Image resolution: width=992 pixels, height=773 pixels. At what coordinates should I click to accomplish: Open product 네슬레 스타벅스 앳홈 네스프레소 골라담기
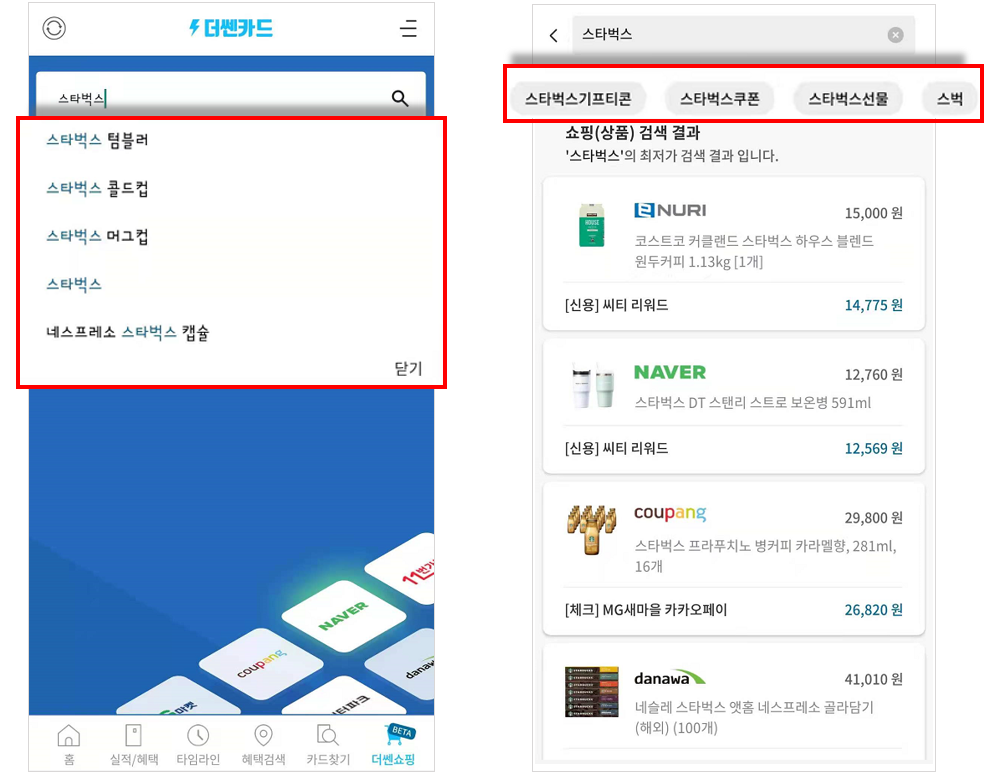coord(754,718)
